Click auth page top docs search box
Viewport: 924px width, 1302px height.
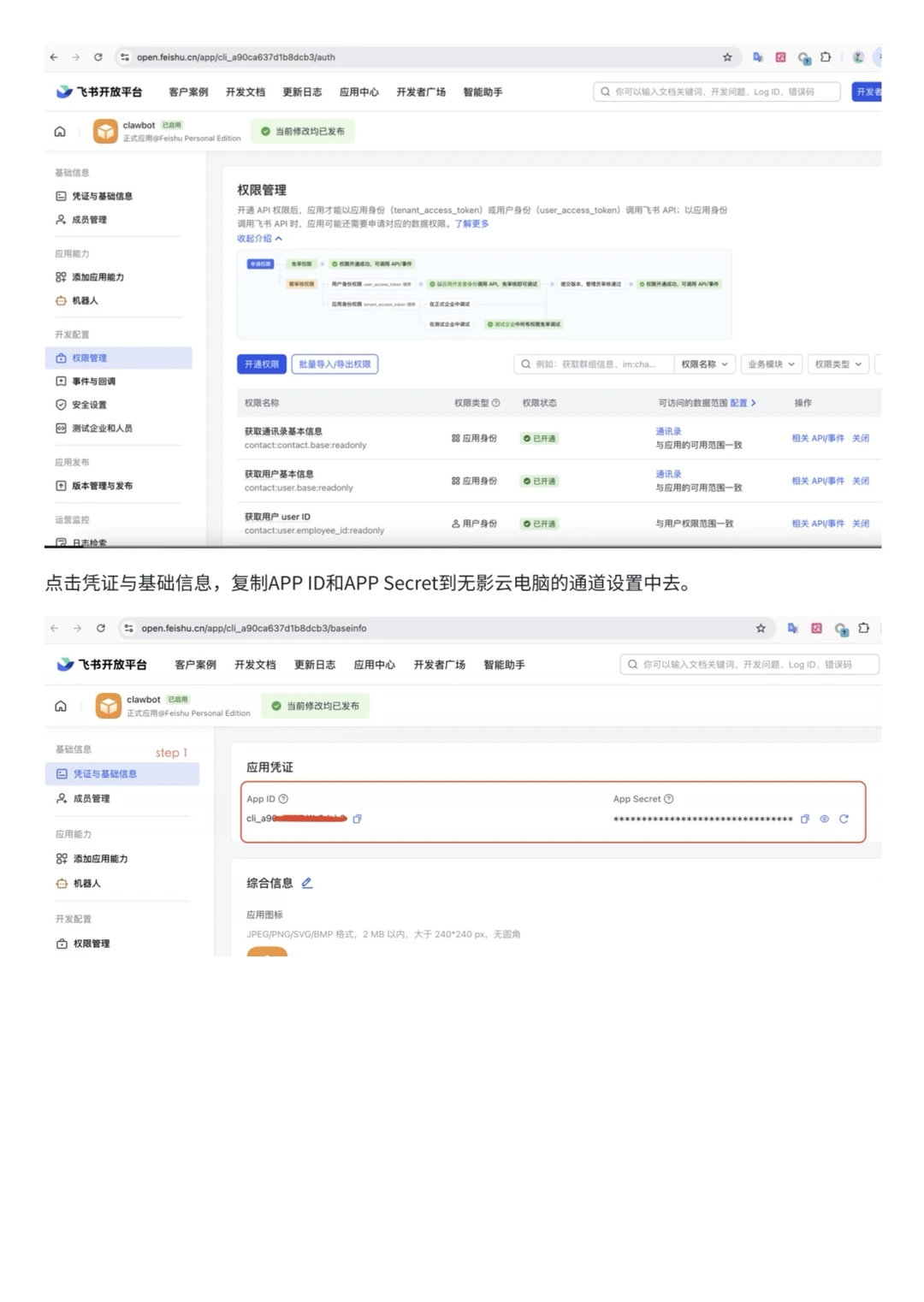(x=717, y=92)
